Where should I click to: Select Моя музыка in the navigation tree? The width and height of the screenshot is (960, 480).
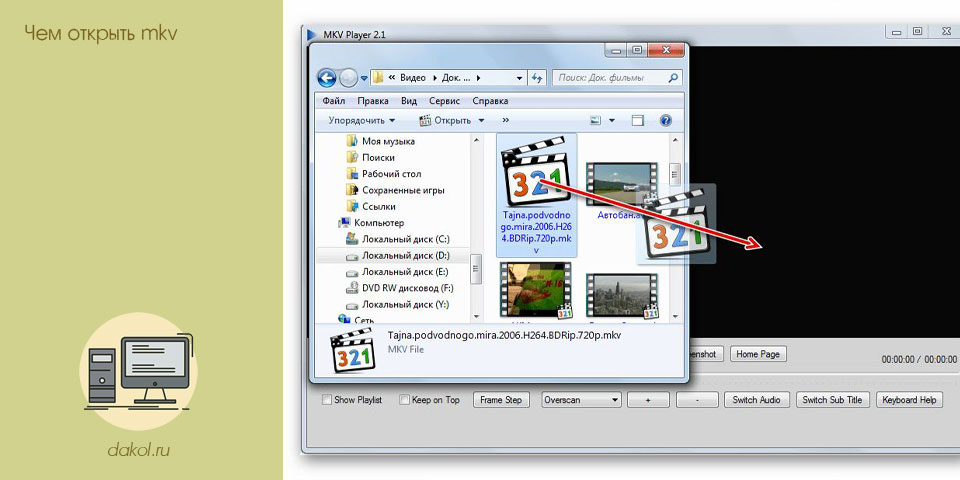point(388,141)
